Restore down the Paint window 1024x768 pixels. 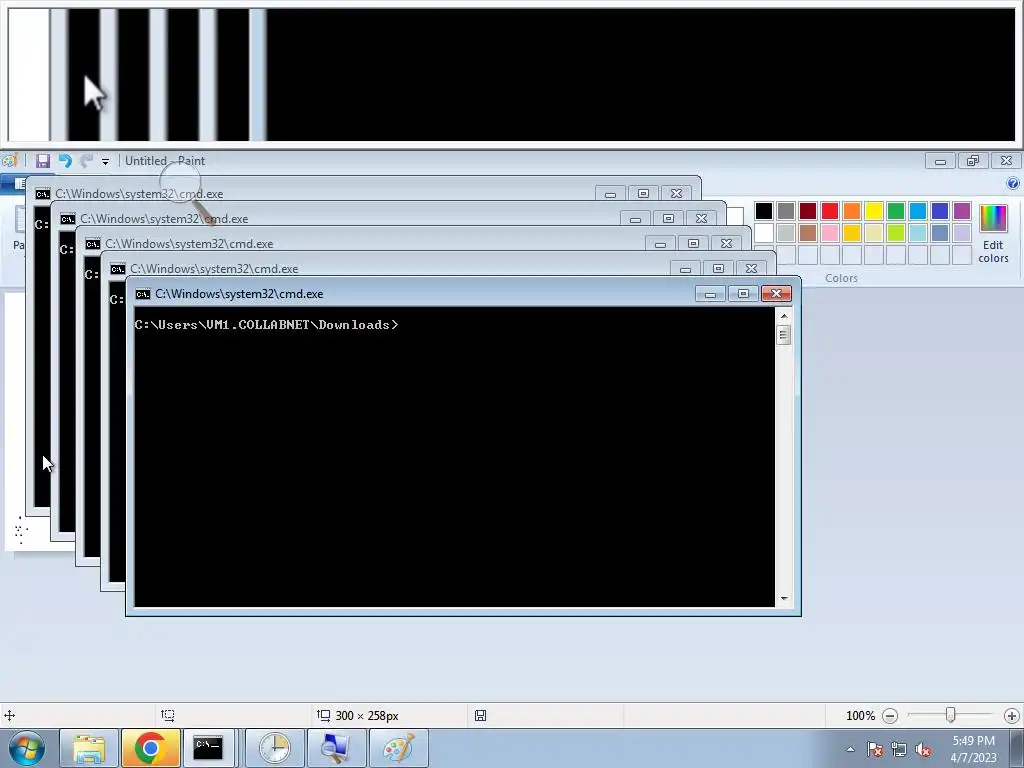pyautogui.click(x=973, y=161)
